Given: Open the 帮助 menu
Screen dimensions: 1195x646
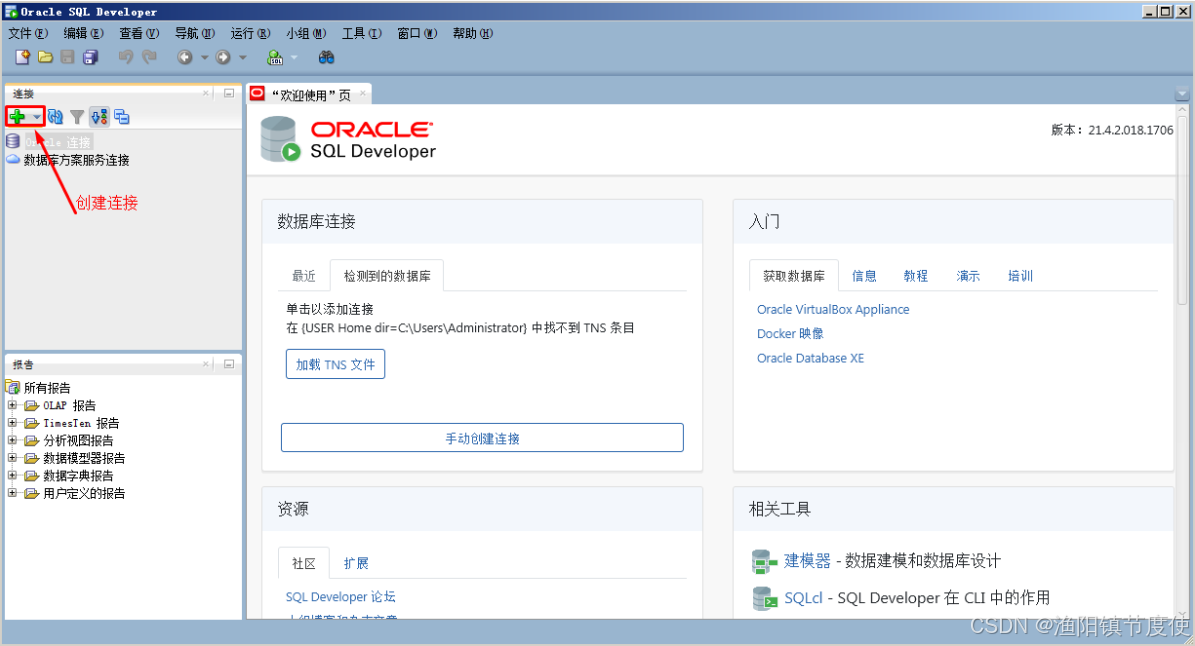Looking at the screenshot, I should click(473, 33).
